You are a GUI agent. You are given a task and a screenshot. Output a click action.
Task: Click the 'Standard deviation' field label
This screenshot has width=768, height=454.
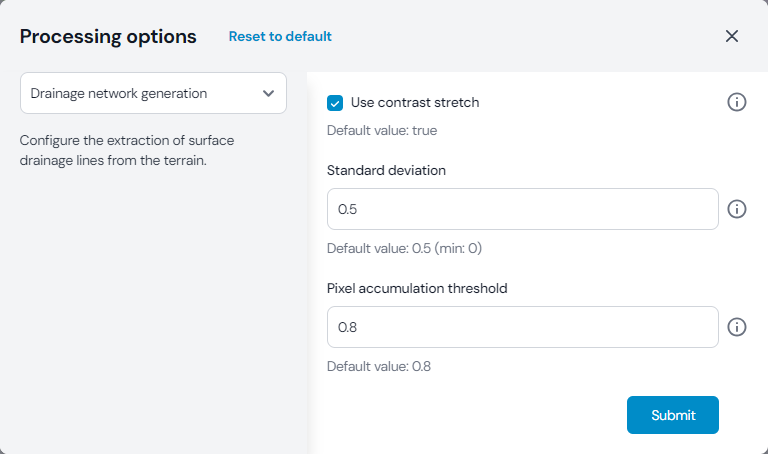[386, 170]
